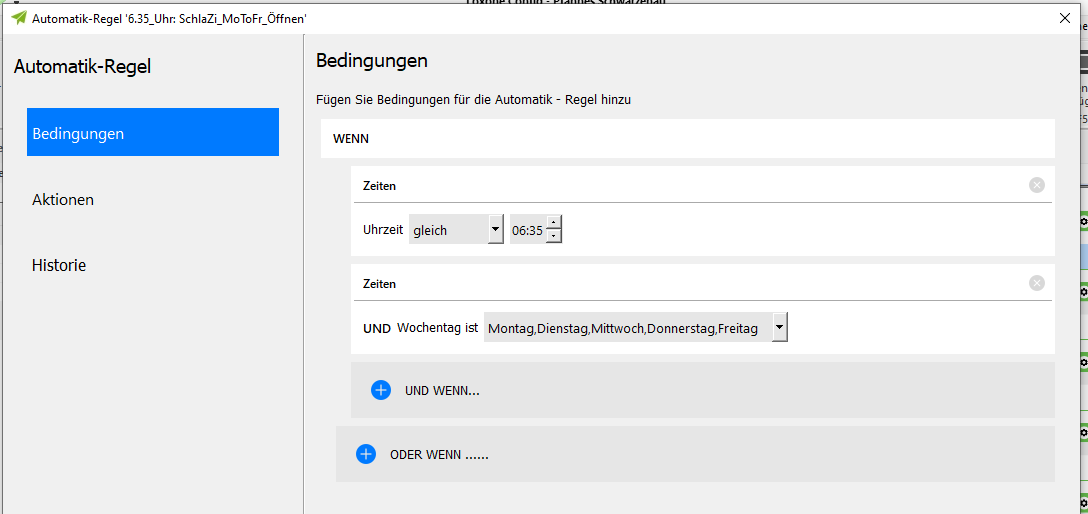The image size is (1088, 514).
Task: Remove the Uhrzeit Zeiten condition
Action: point(1036,185)
